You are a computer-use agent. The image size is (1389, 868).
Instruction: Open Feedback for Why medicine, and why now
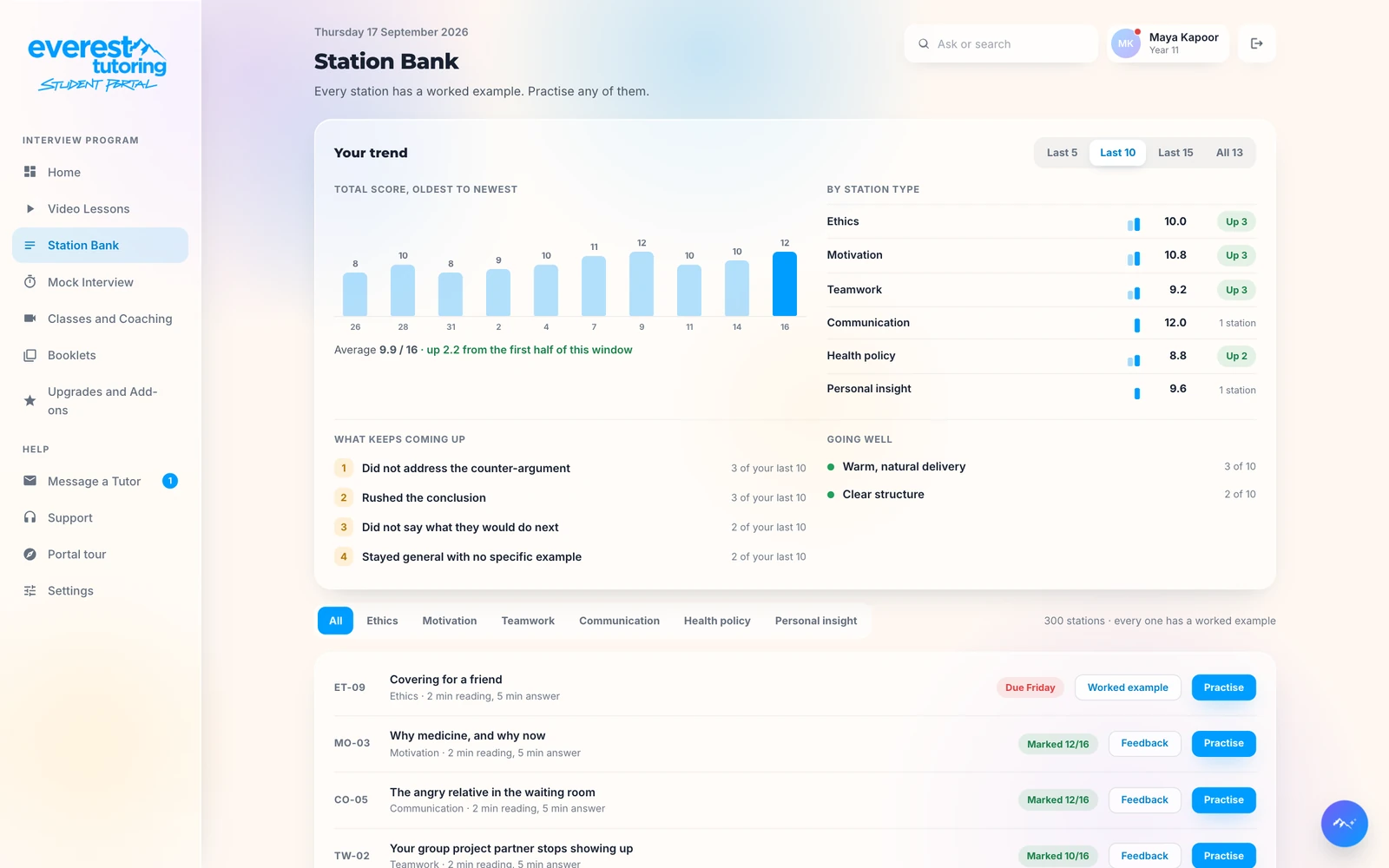click(1144, 744)
